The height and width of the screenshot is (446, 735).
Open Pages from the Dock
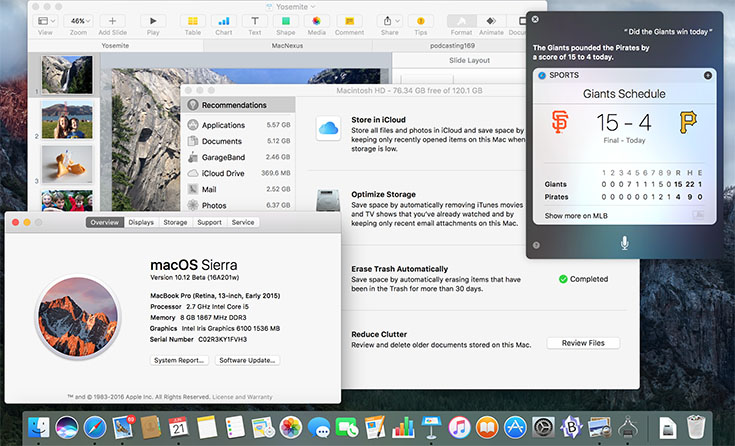pos(375,427)
